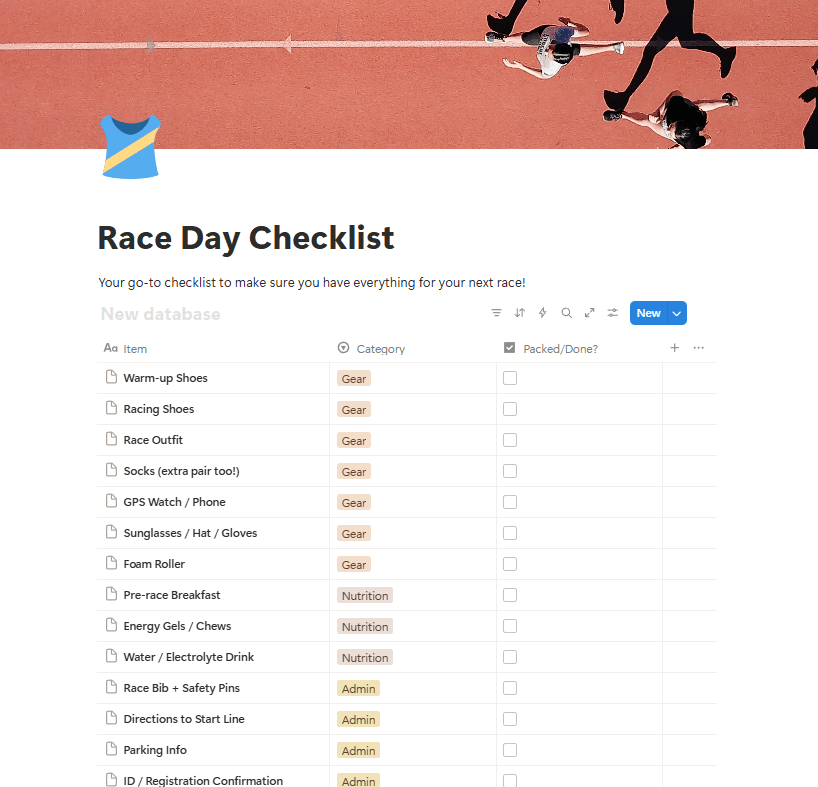Open the Category column header menu
Viewport: 818px width, 787px height.
point(380,349)
